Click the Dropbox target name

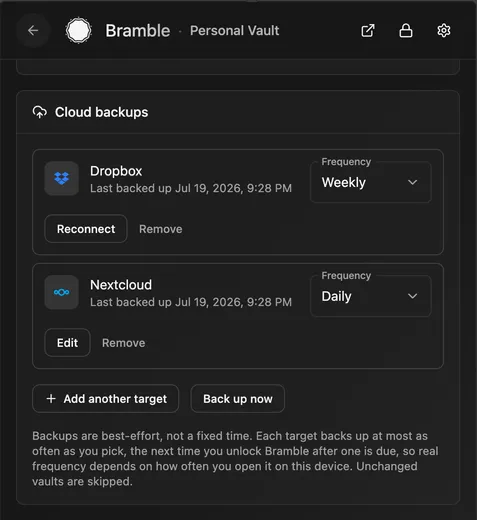pos(116,171)
